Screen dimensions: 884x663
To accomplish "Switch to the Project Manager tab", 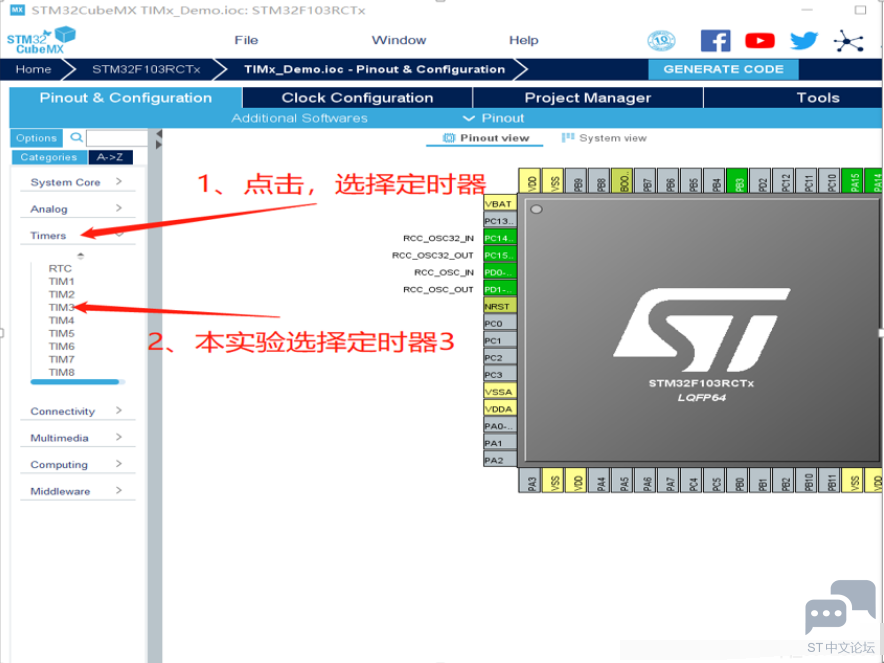I will tap(588, 98).
